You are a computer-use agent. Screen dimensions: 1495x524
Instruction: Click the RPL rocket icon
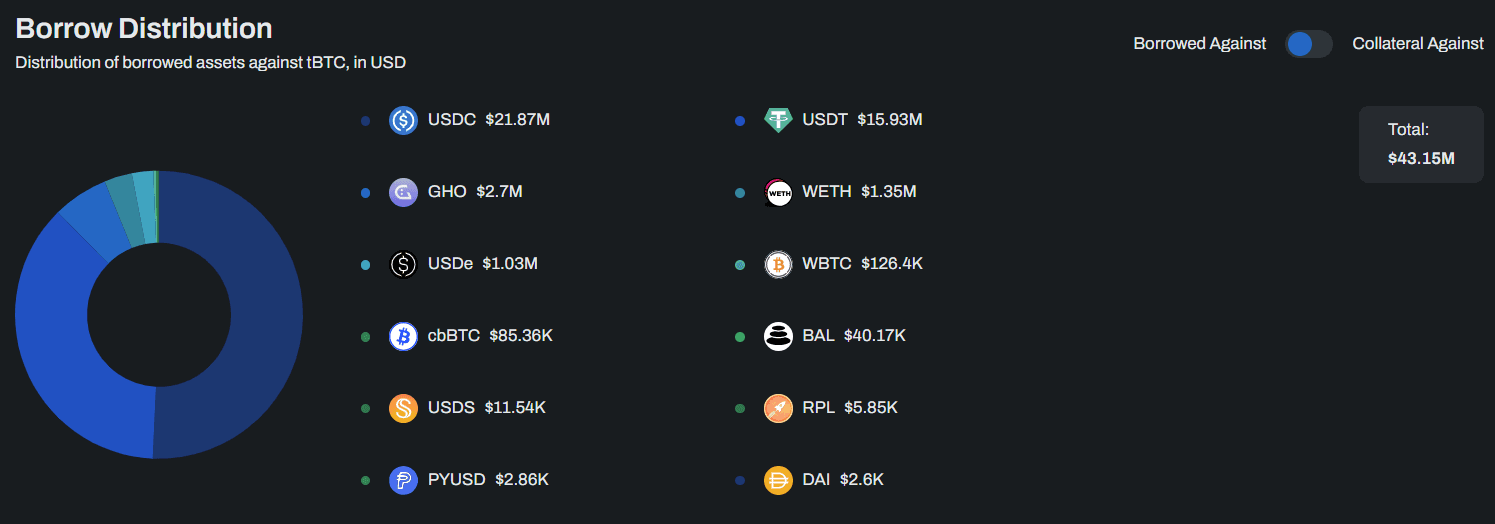point(778,408)
